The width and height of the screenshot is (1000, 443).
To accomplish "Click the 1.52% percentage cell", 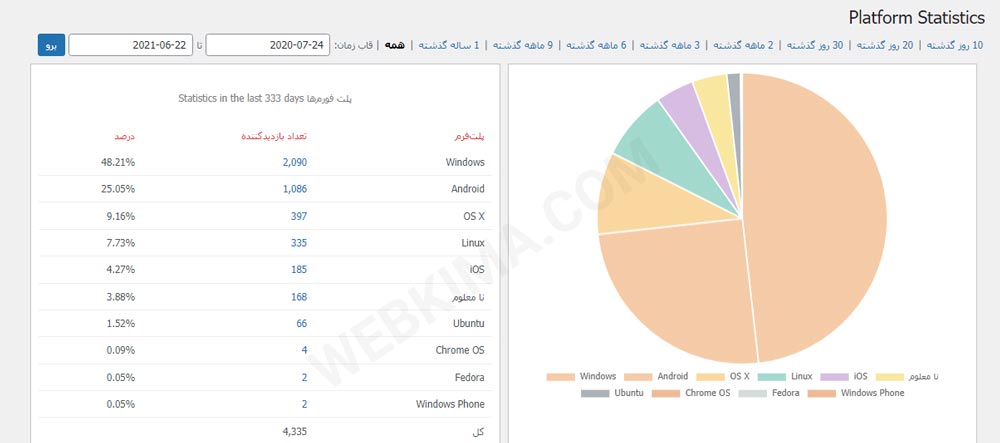I will (121, 324).
